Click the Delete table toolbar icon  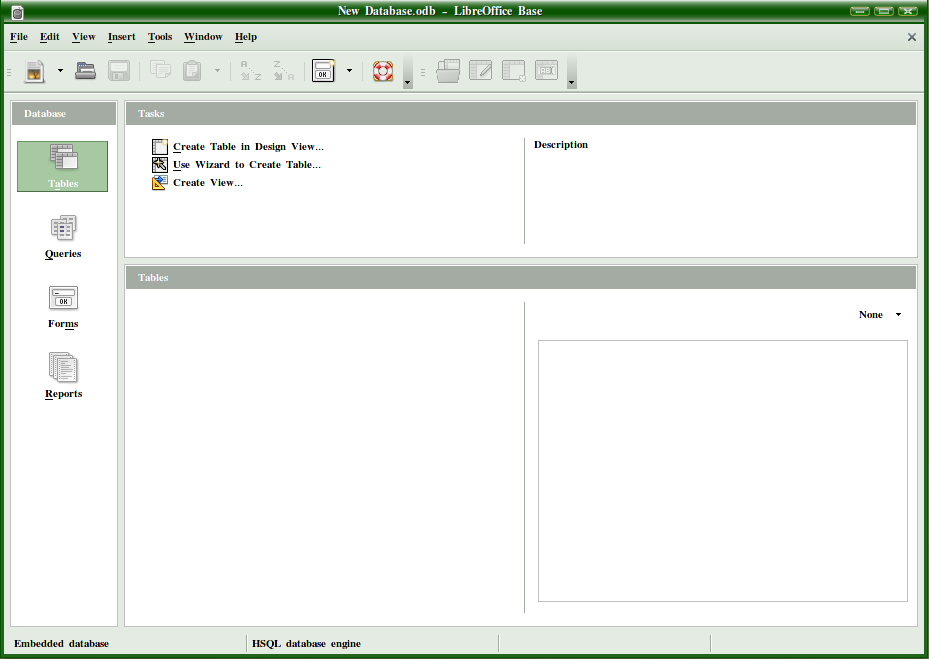point(514,71)
